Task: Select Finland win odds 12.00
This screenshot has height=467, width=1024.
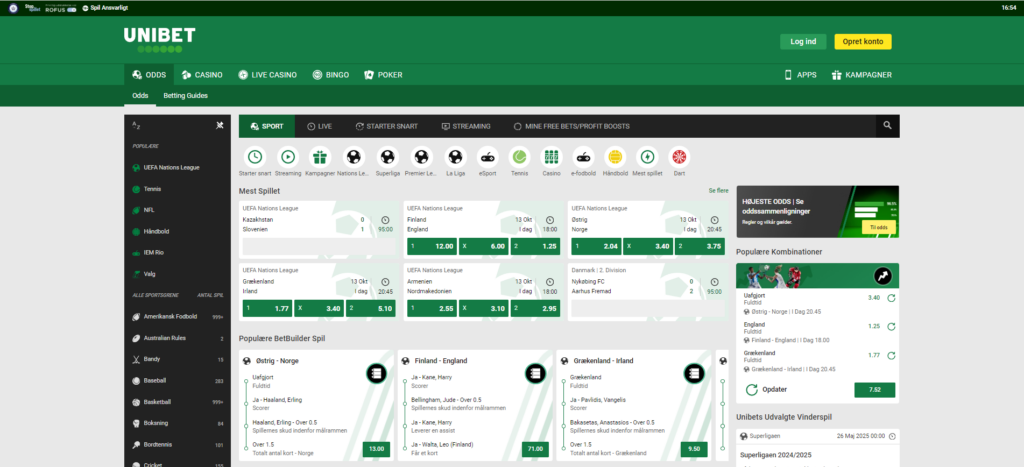Action: pyautogui.click(x=430, y=246)
